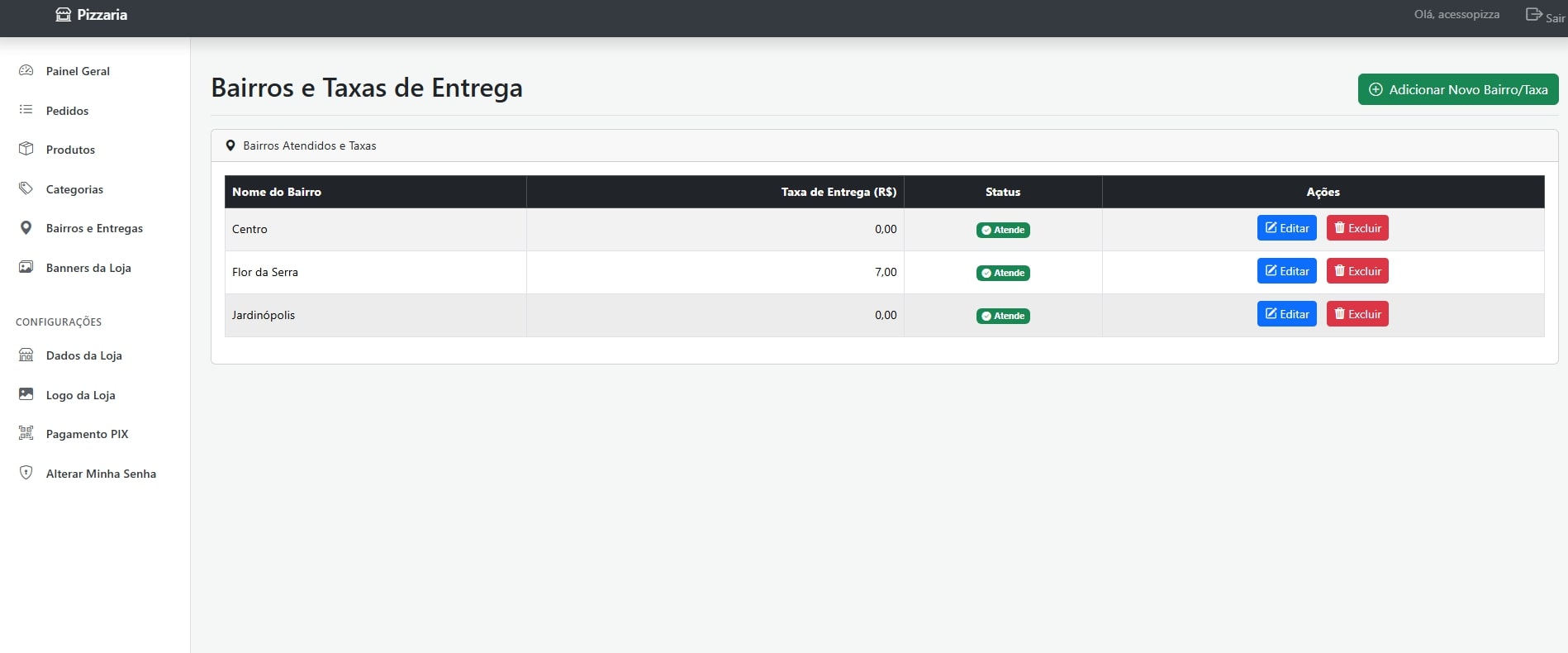This screenshot has width=1568, height=653.
Task: Delete the Centro neighborhood
Action: pos(1357,228)
